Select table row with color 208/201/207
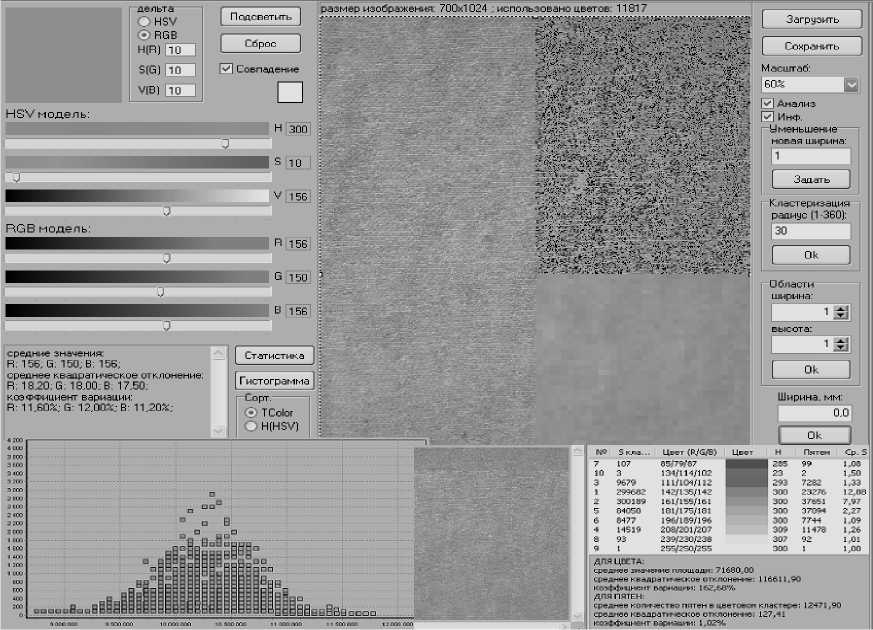The image size is (873, 630). pyautogui.click(x=728, y=530)
